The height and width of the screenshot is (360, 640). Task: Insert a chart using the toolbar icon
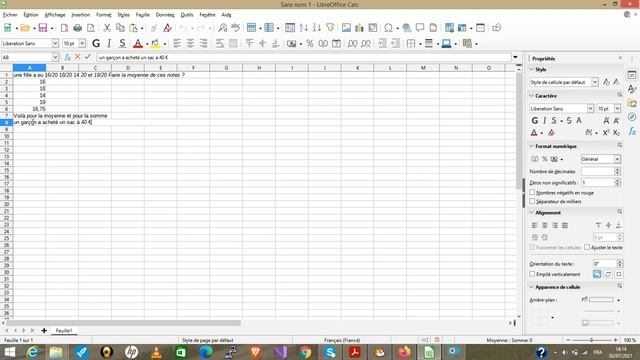click(x=359, y=28)
